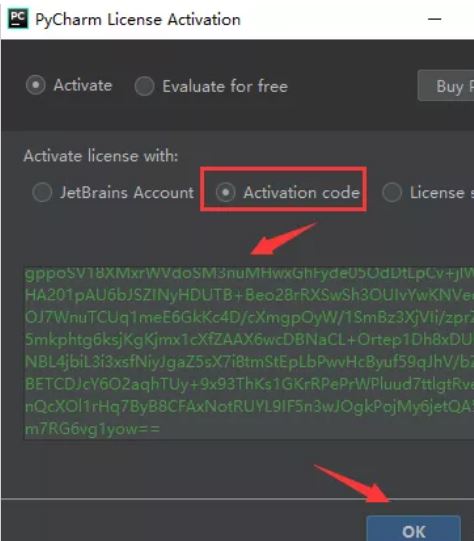This screenshot has height=541, width=474.
Task: Click the code line starting with OJ7WnuTCUq
Action: (x=249, y=317)
